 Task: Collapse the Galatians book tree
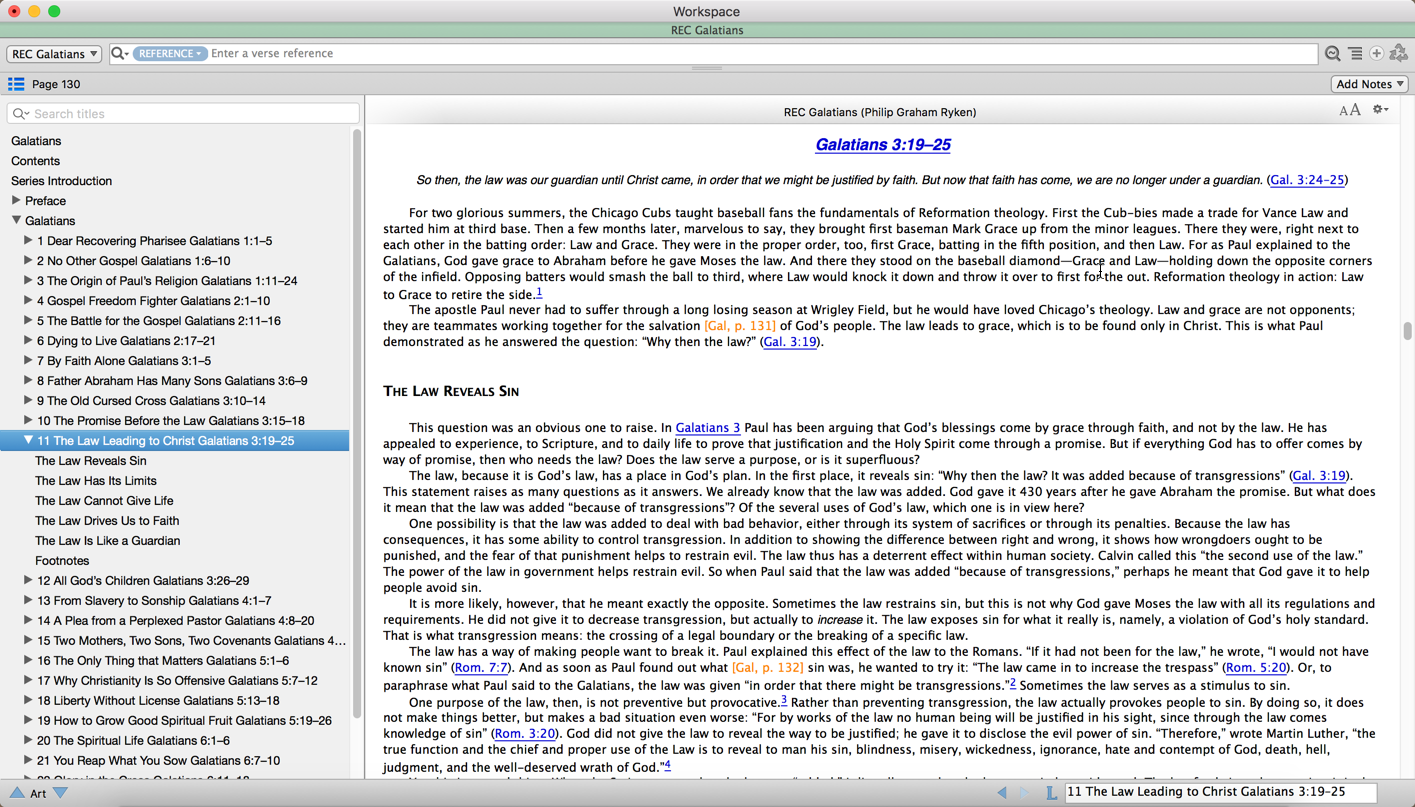click(x=16, y=221)
